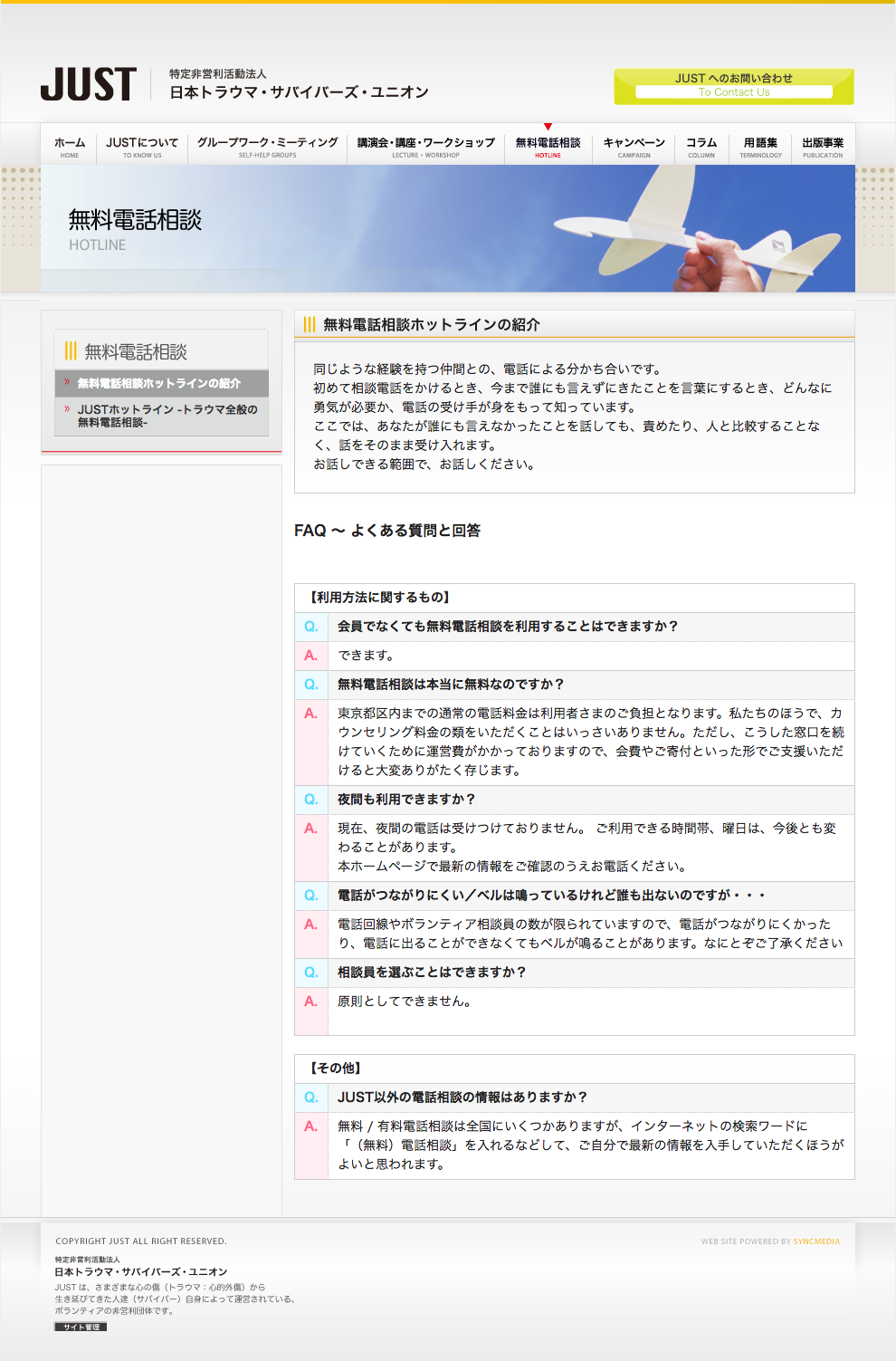Open 講演会・講座・ワークショップ menu item
The image size is (896, 1361).
click(425, 147)
